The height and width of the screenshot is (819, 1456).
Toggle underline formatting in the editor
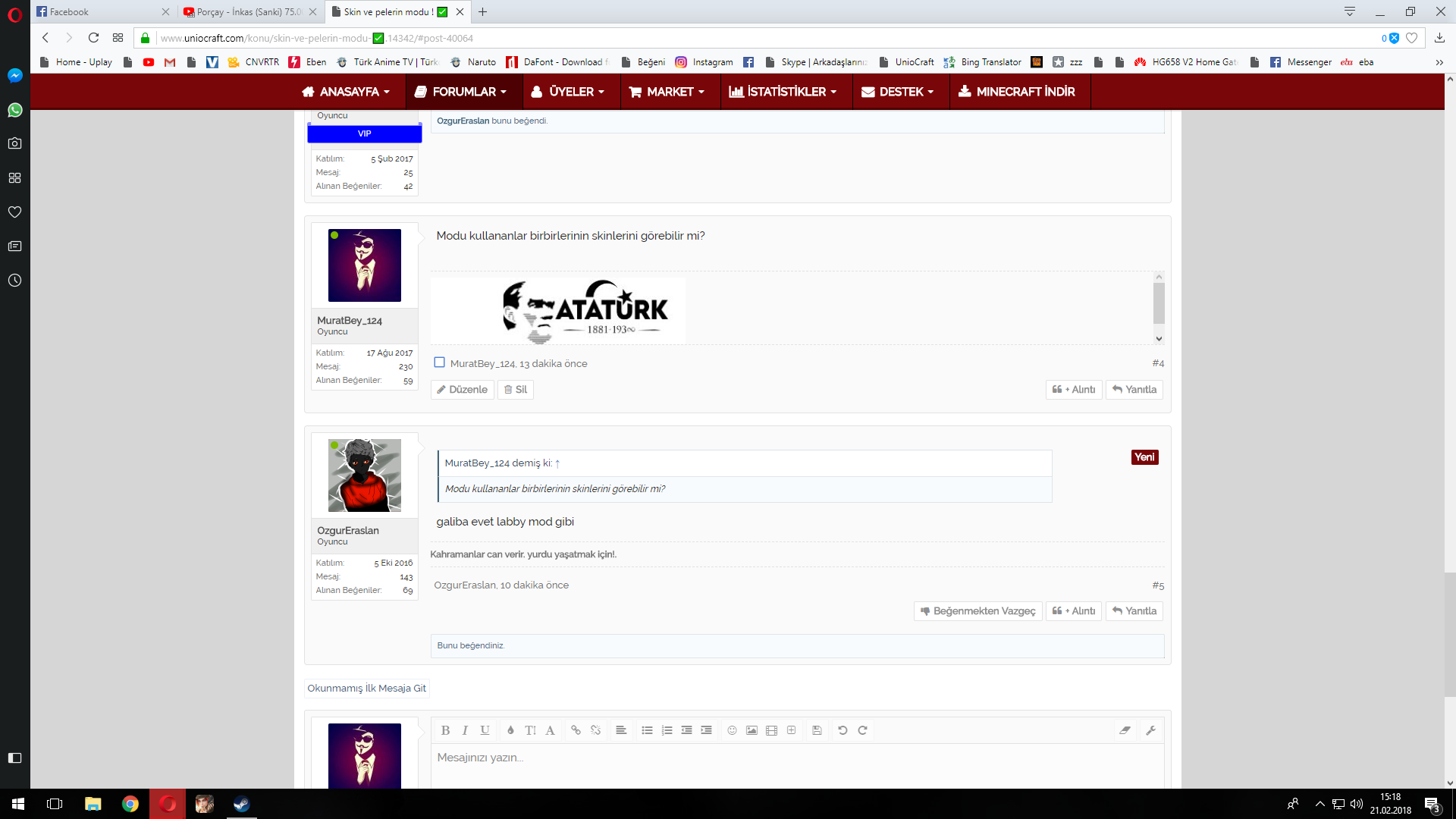point(485,730)
